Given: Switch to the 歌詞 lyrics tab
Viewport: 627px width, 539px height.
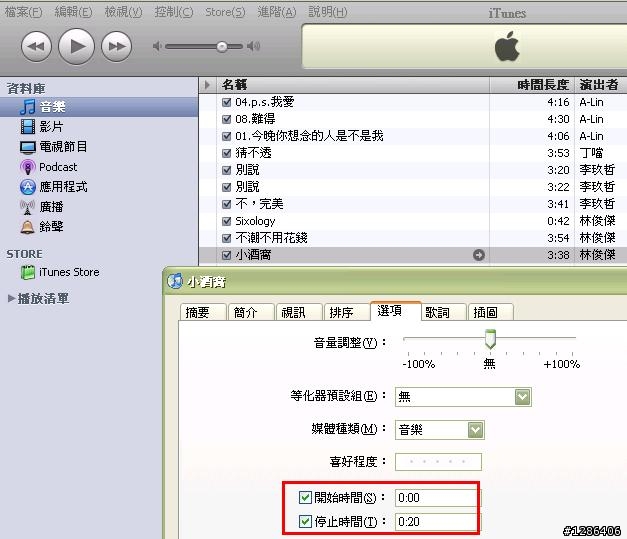Looking at the screenshot, I should pyautogui.click(x=444, y=312).
